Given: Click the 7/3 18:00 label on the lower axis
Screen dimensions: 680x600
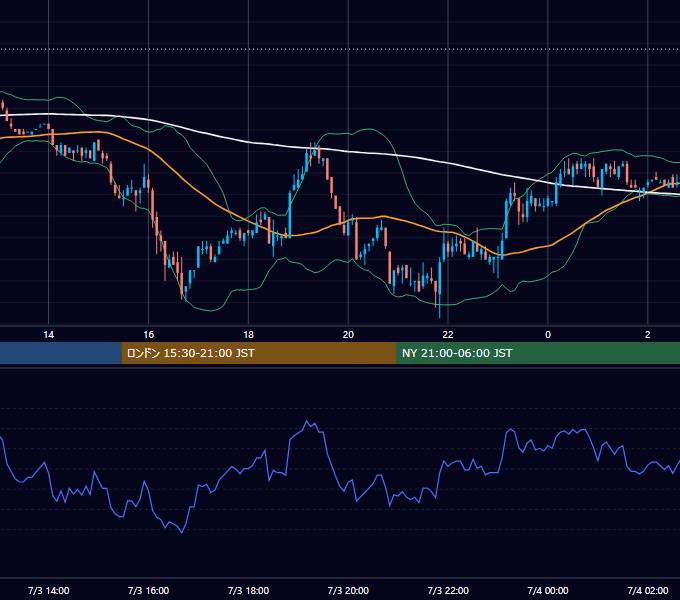Looking at the screenshot, I should pyautogui.click(x=248, y=590).
